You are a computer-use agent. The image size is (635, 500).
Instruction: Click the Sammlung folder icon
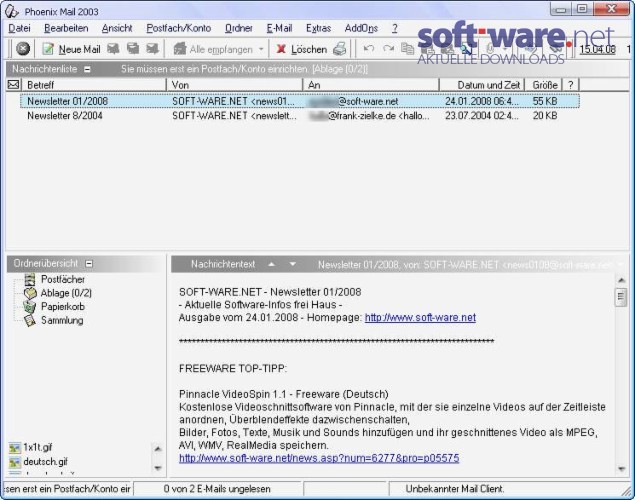[30, 320]
